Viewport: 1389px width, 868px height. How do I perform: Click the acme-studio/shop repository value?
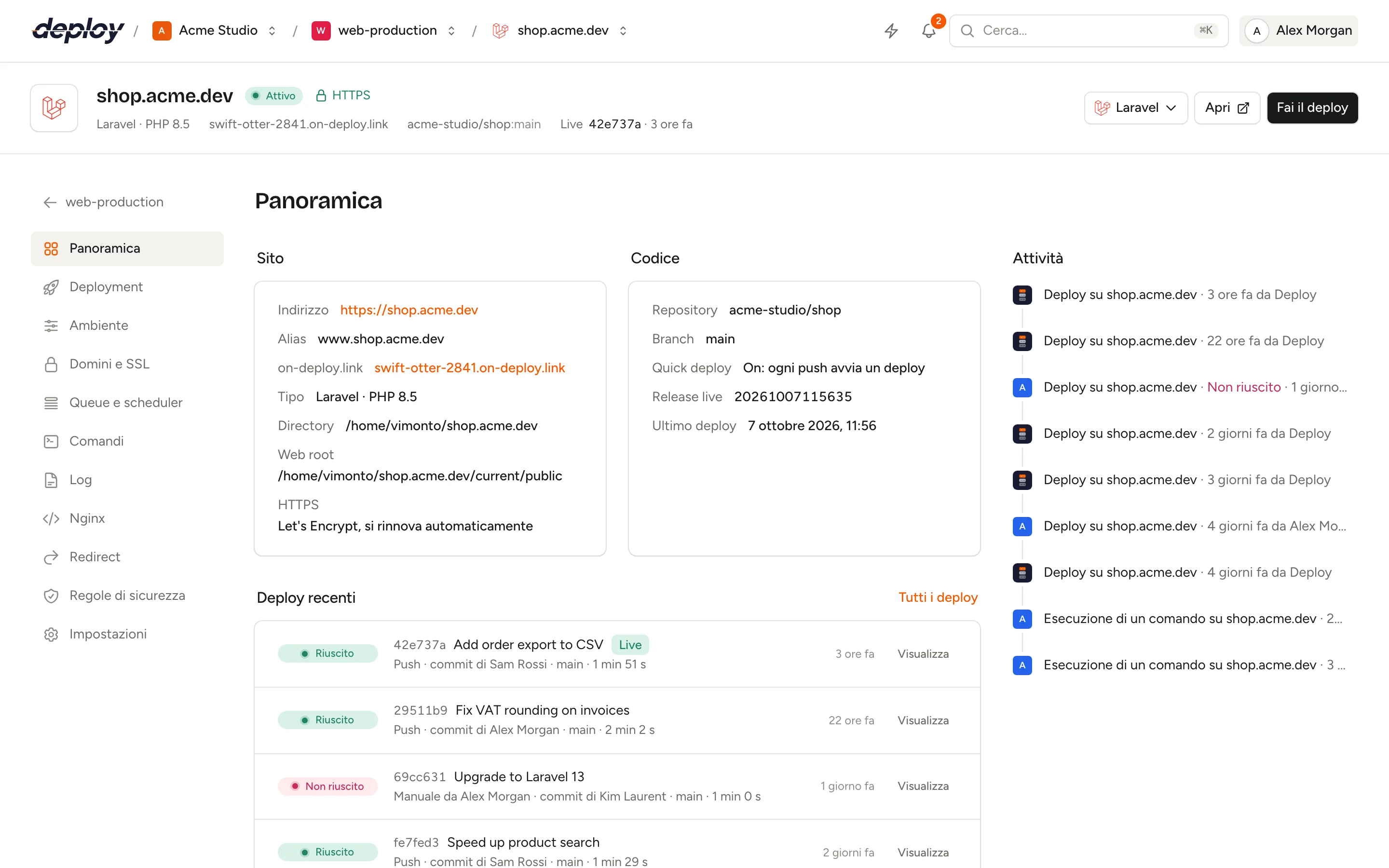785,310
